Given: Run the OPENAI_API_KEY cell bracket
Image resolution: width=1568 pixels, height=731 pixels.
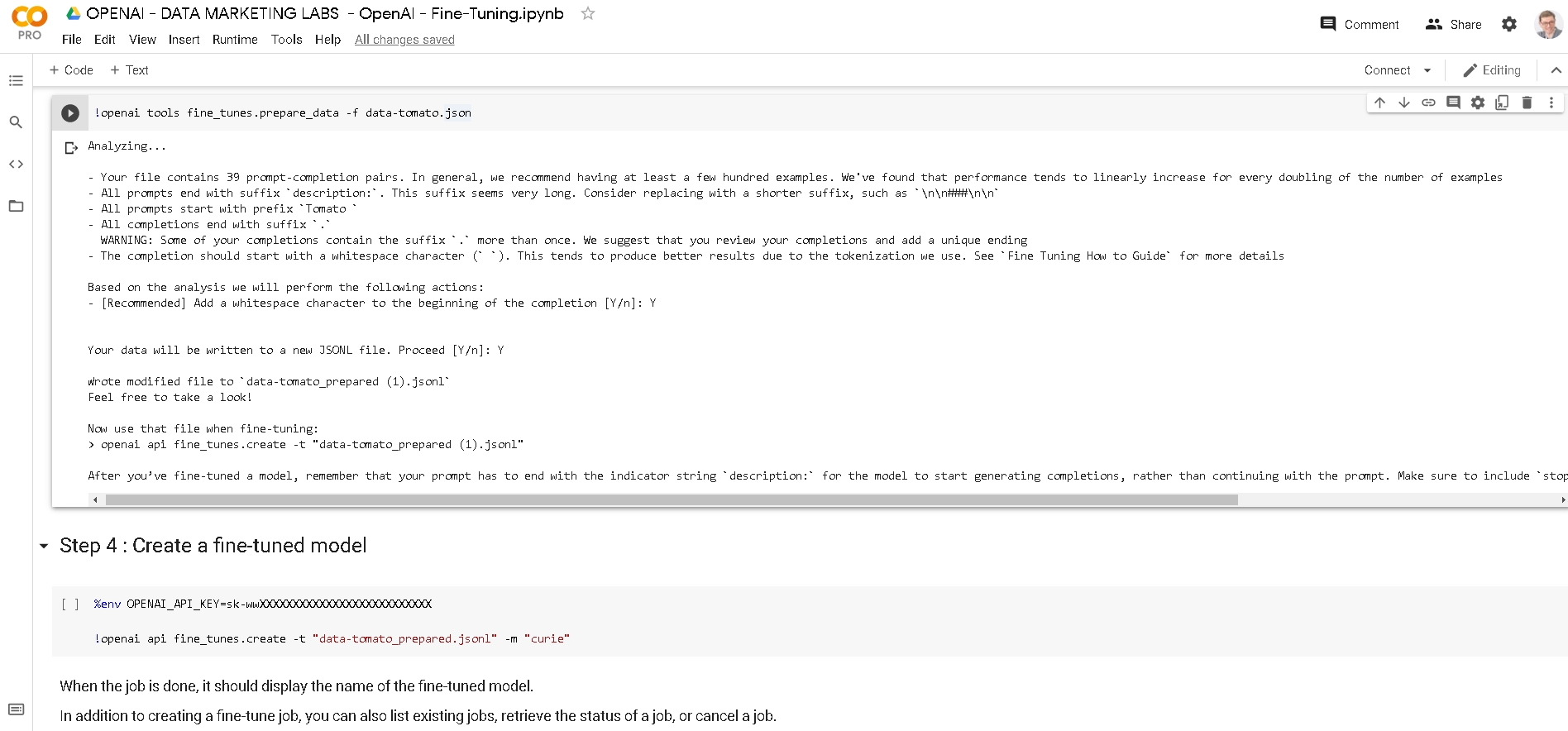Looking at the screenshot, I should click(70, 604).
